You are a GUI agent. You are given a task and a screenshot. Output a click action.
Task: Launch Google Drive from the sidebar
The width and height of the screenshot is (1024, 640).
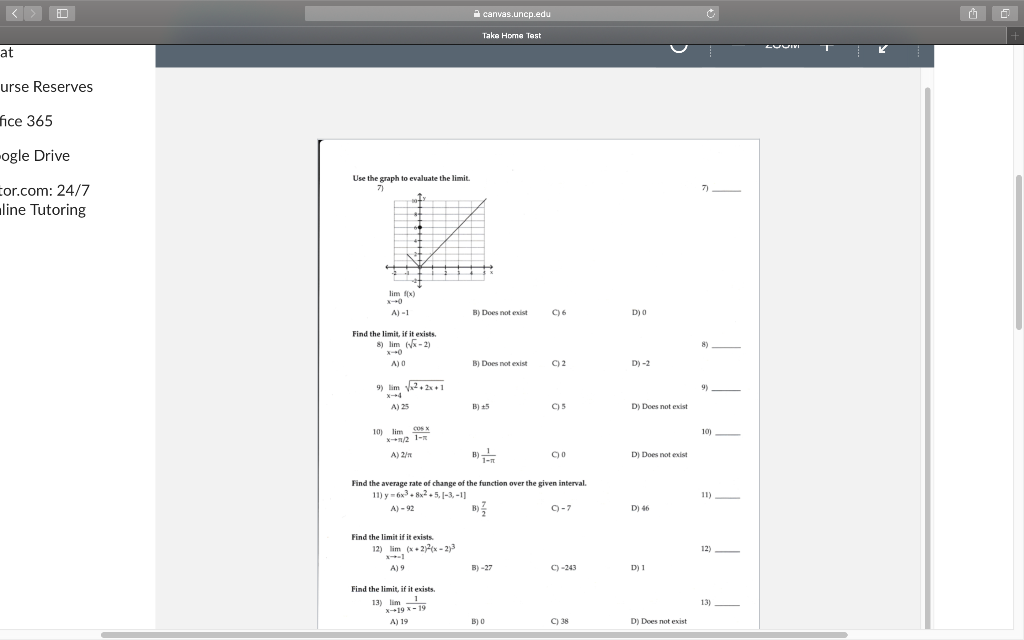coord(34,156)
